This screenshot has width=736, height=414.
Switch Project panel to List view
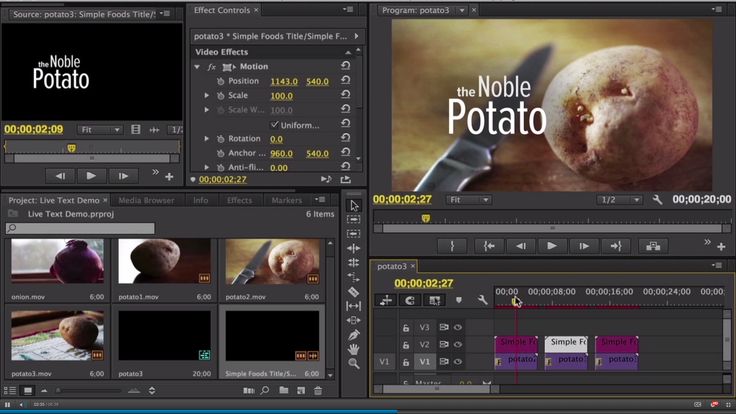pos(9,390)
